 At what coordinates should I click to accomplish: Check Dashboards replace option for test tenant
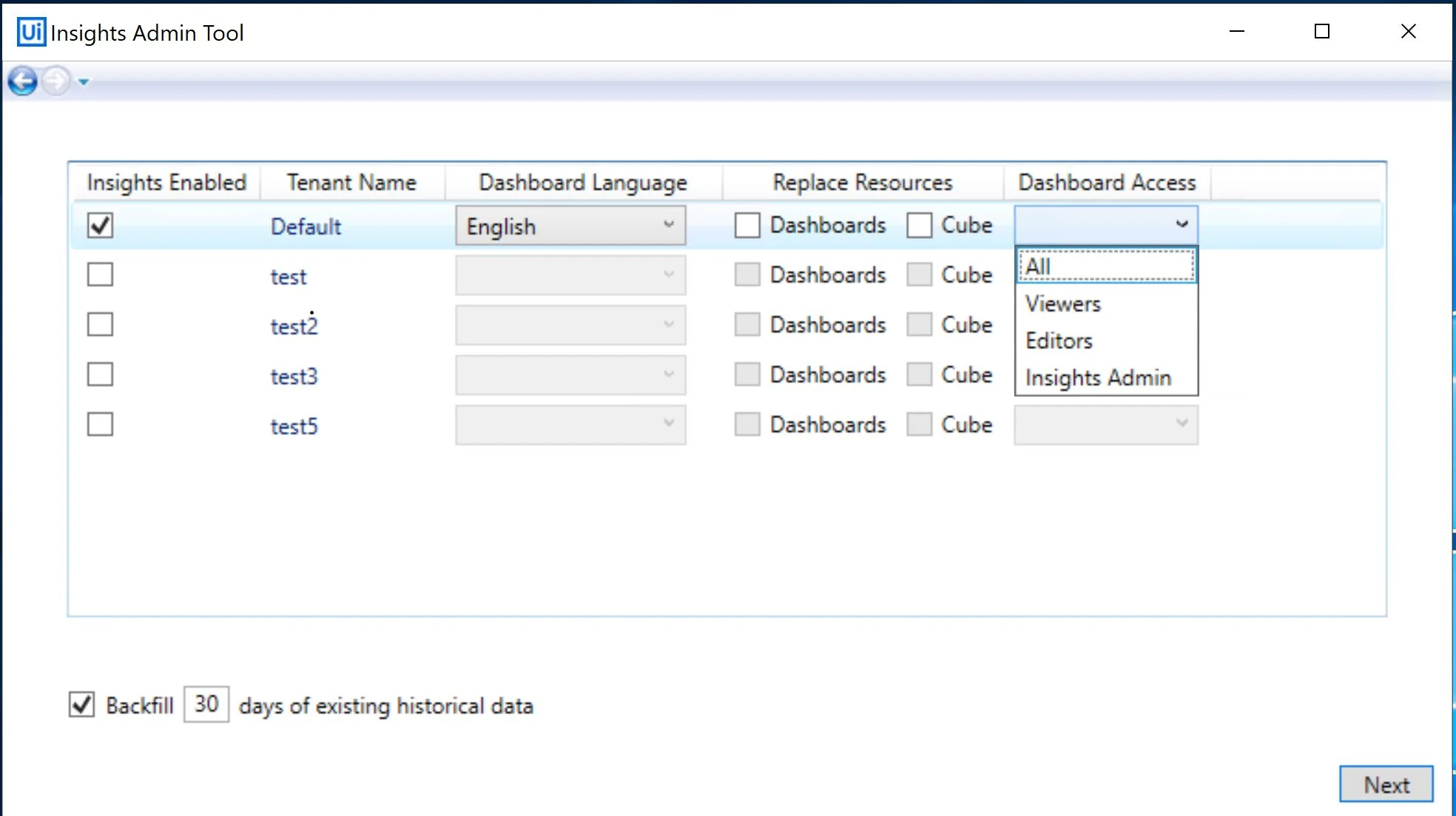[x=747, y=274]
